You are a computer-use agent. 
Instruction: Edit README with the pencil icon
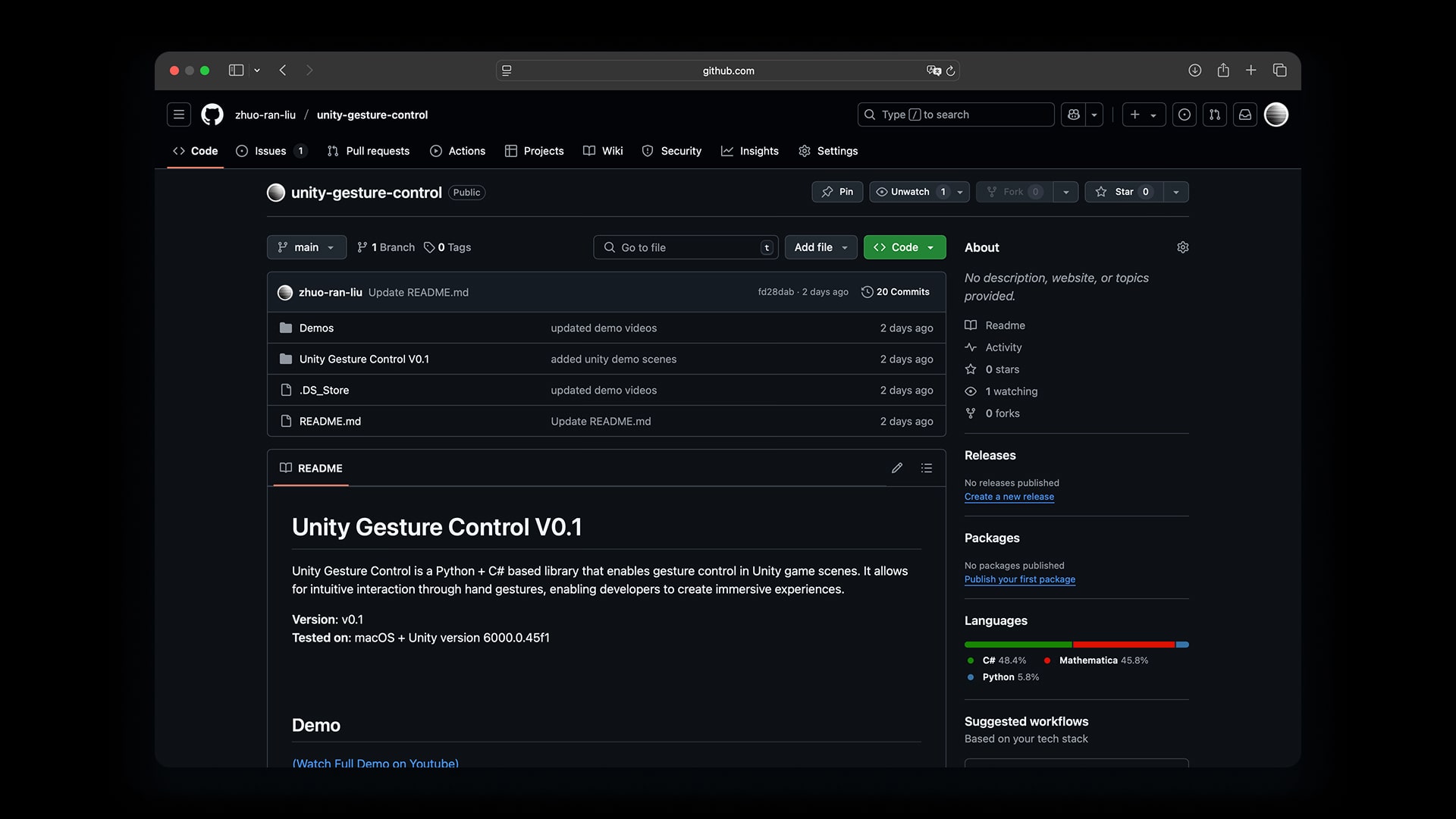coord(897,468)
